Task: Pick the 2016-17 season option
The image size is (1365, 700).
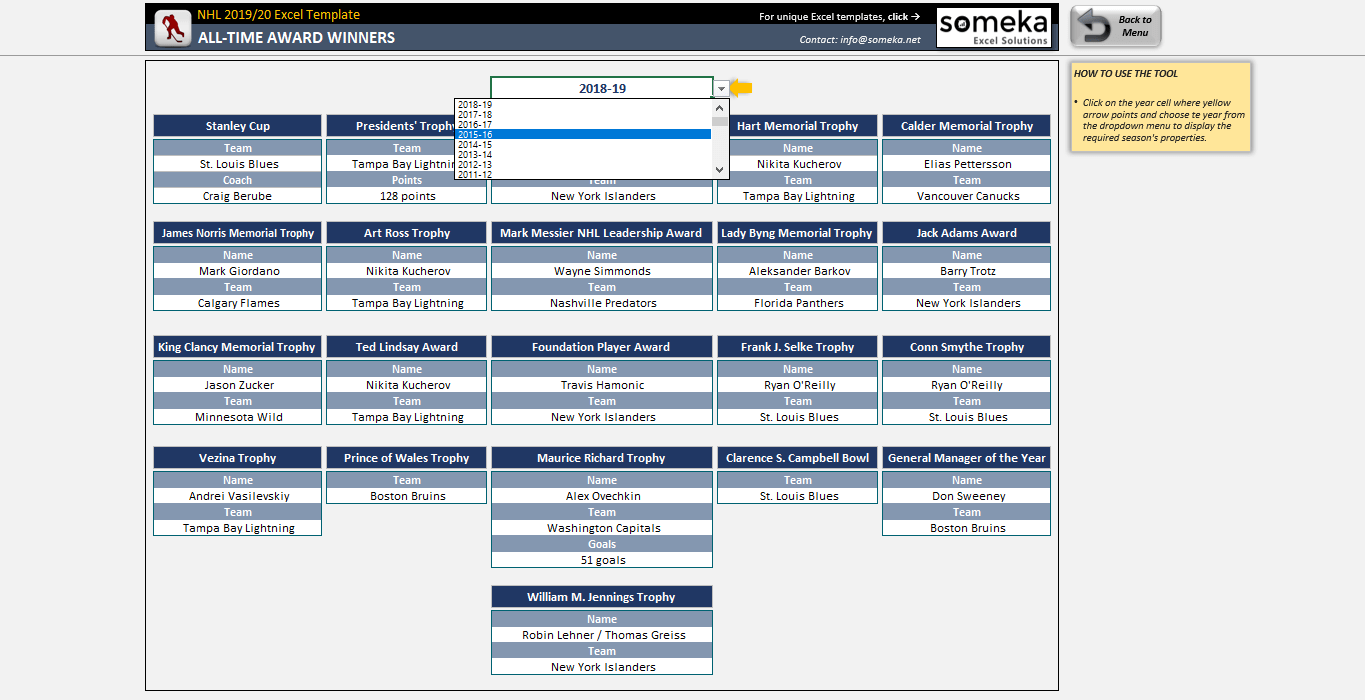Action: pyautogui.click(x=583, y=124)
